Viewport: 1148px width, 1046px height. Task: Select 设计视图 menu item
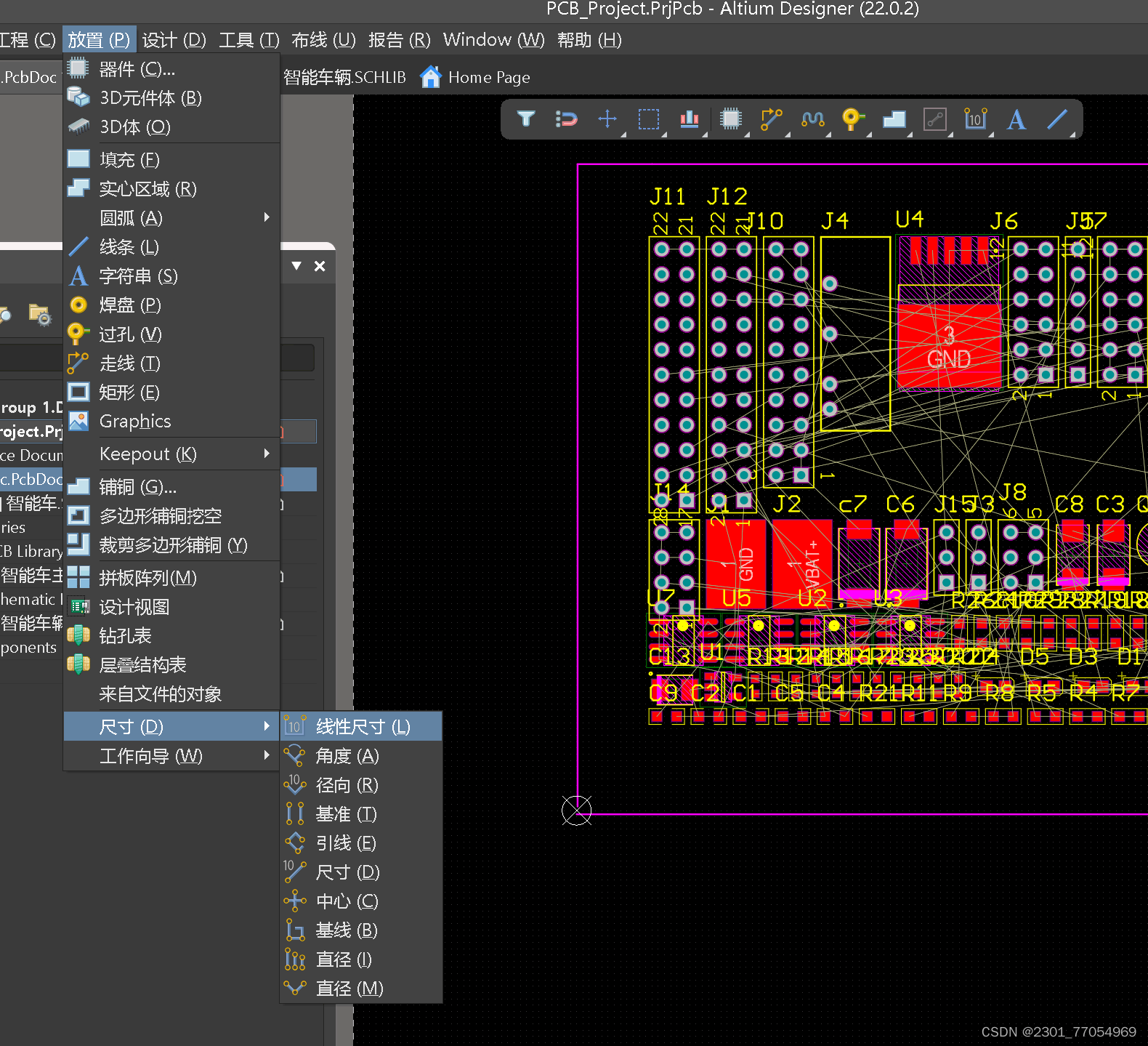[x=171, y=607]
